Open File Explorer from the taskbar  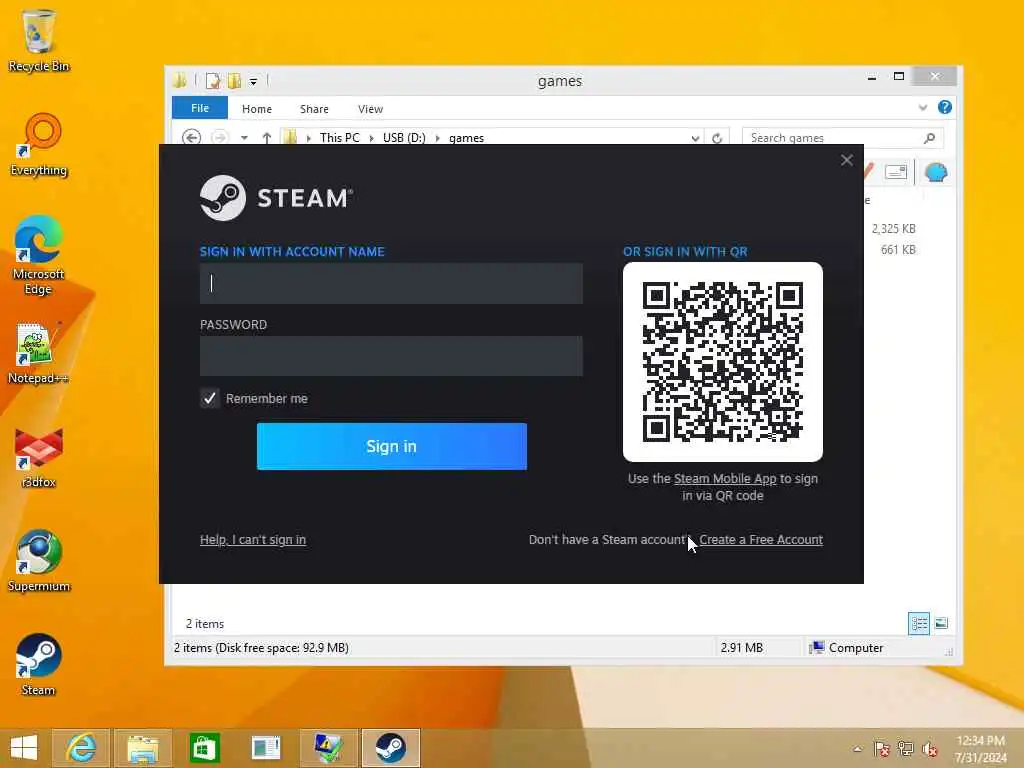pyautogui.click(x=142, y=748)
